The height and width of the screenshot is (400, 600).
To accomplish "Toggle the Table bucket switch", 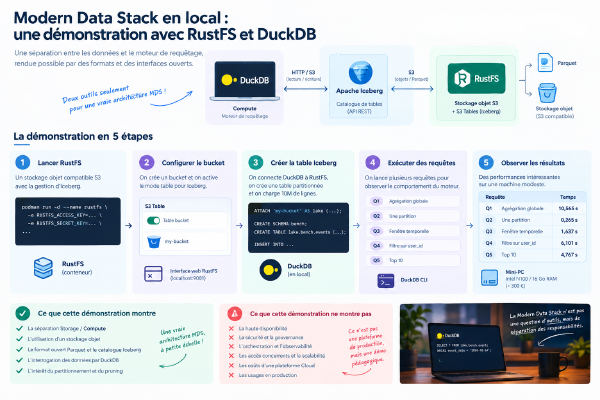I will (153, 220).
